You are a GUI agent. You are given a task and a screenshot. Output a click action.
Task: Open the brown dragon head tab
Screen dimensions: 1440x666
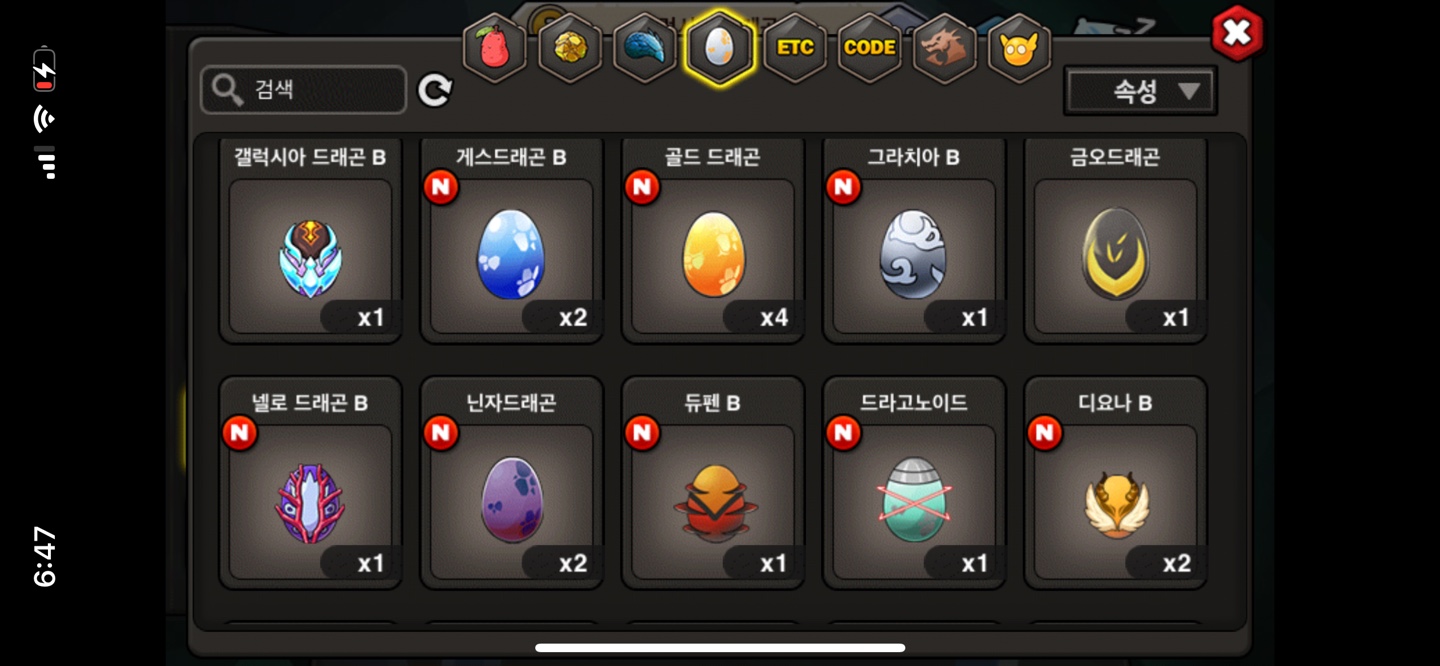[945, 48]
